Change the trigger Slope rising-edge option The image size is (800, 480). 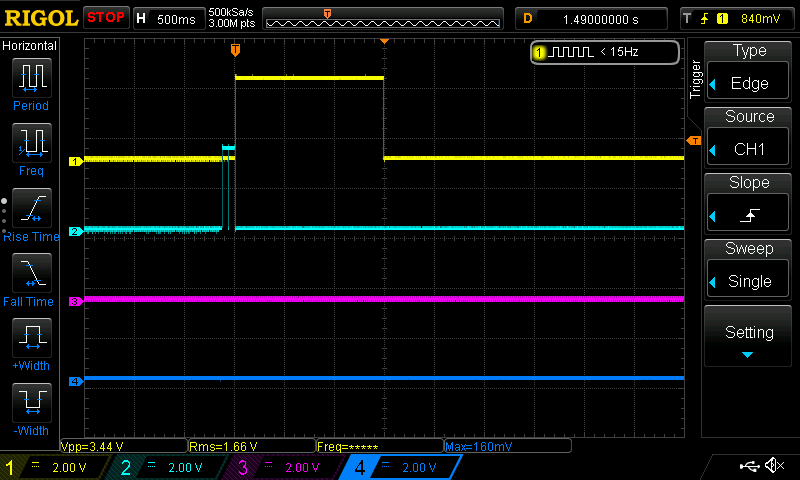(x=750, y=202)
